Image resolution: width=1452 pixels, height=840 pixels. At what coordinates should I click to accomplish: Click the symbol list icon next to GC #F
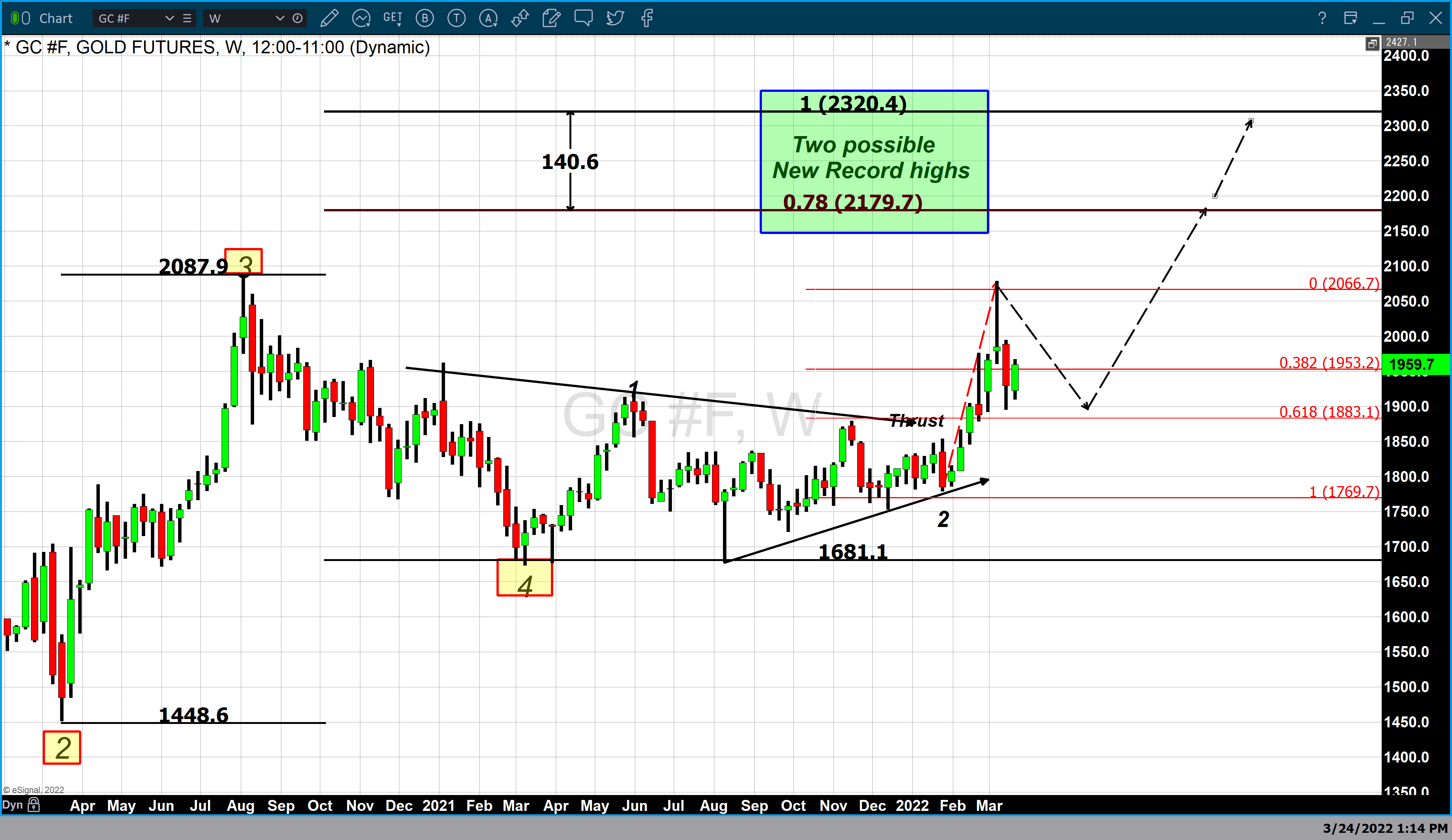[187, 19]
